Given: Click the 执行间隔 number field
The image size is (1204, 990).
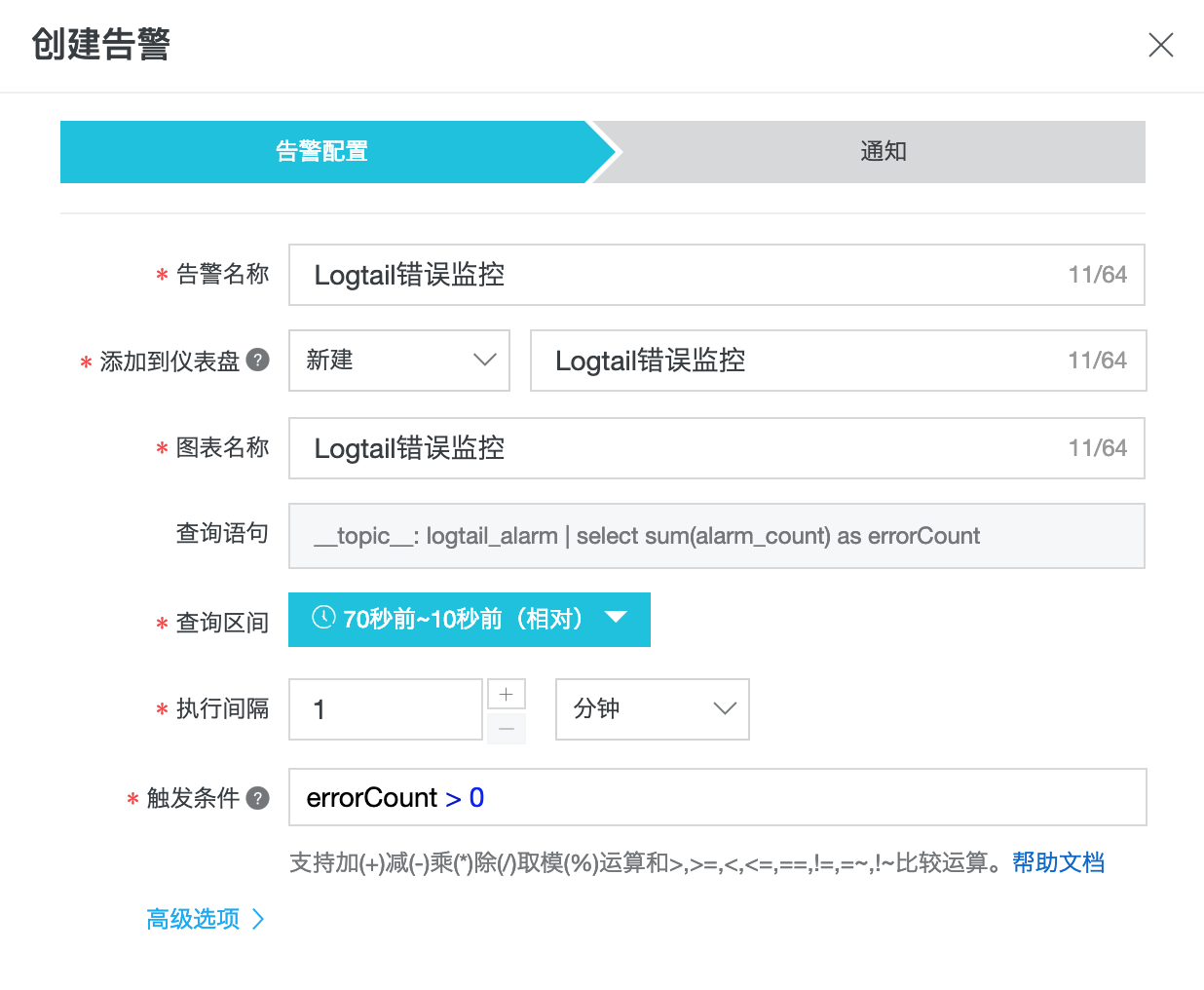Looking at the screenshot, I should click(386, 709).
